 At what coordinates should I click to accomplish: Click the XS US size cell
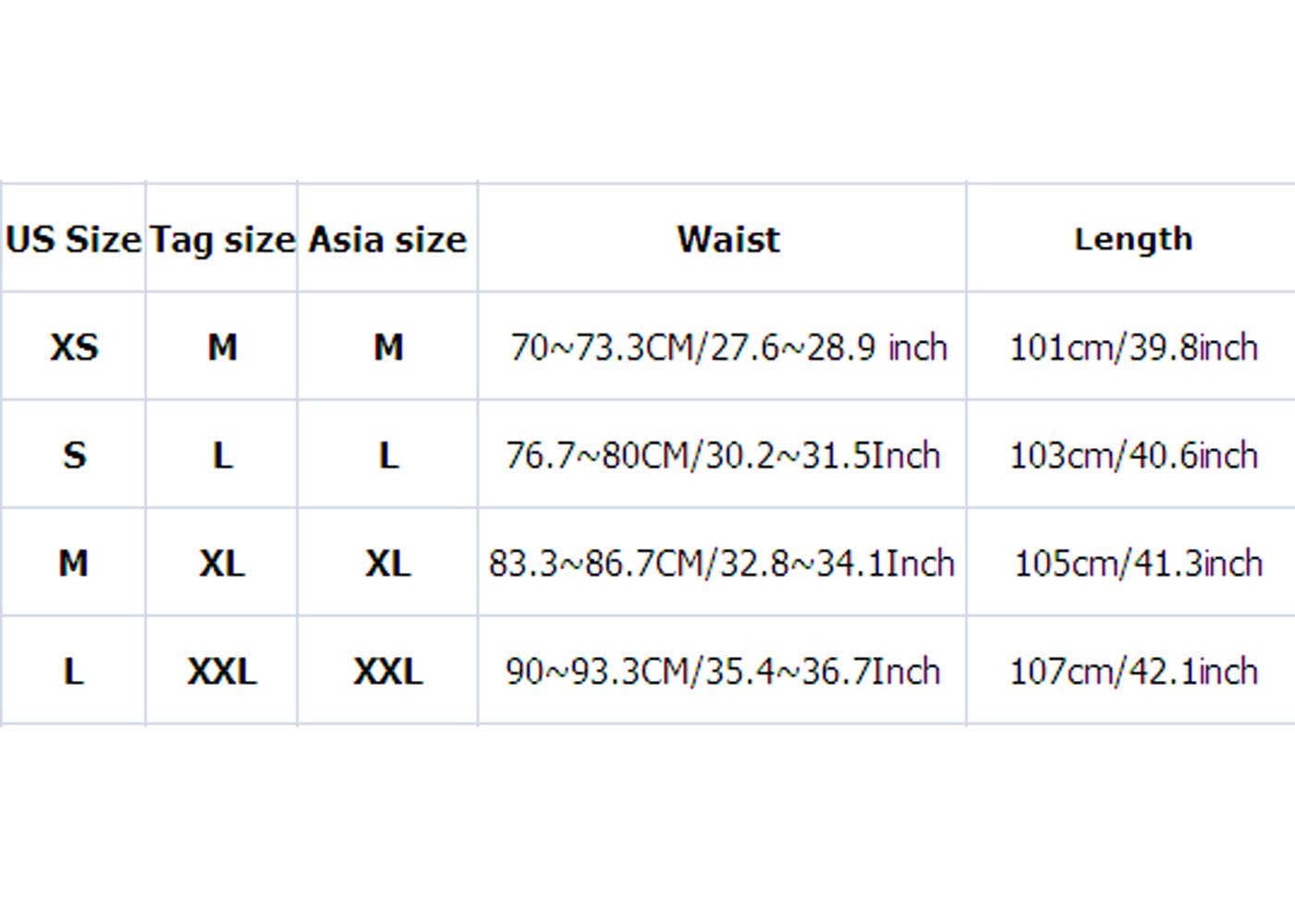(x=74, y=347)
